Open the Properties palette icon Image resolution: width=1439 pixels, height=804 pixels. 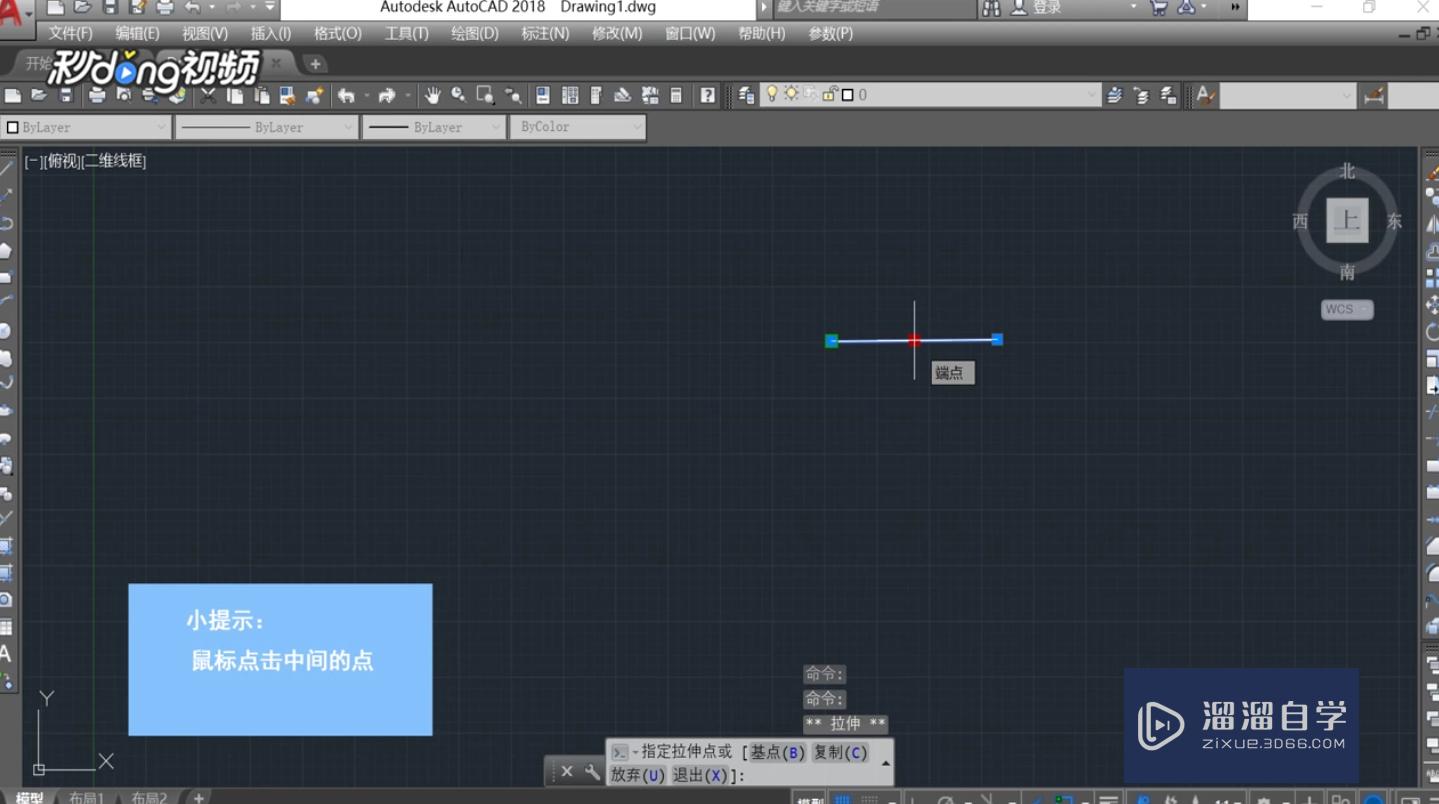pos(543,96)
